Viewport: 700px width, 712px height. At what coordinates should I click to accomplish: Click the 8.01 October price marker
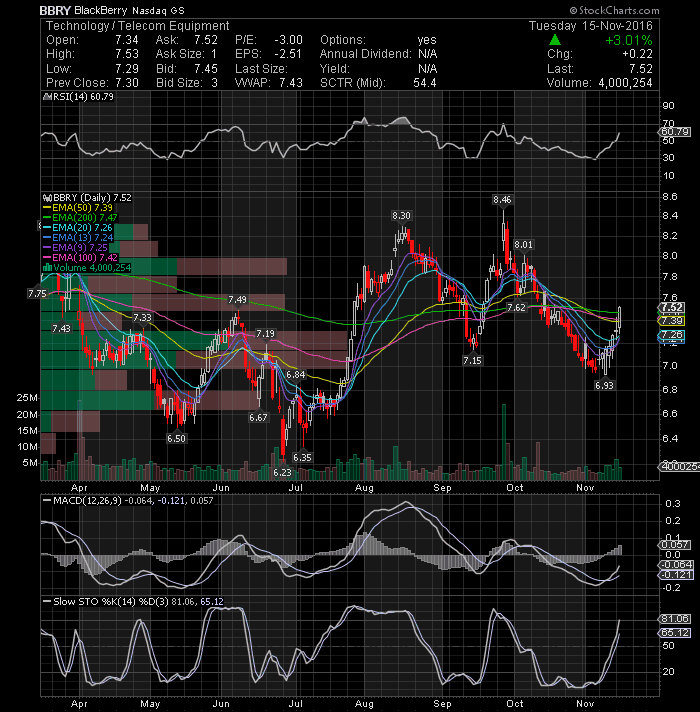pos(523,245)
